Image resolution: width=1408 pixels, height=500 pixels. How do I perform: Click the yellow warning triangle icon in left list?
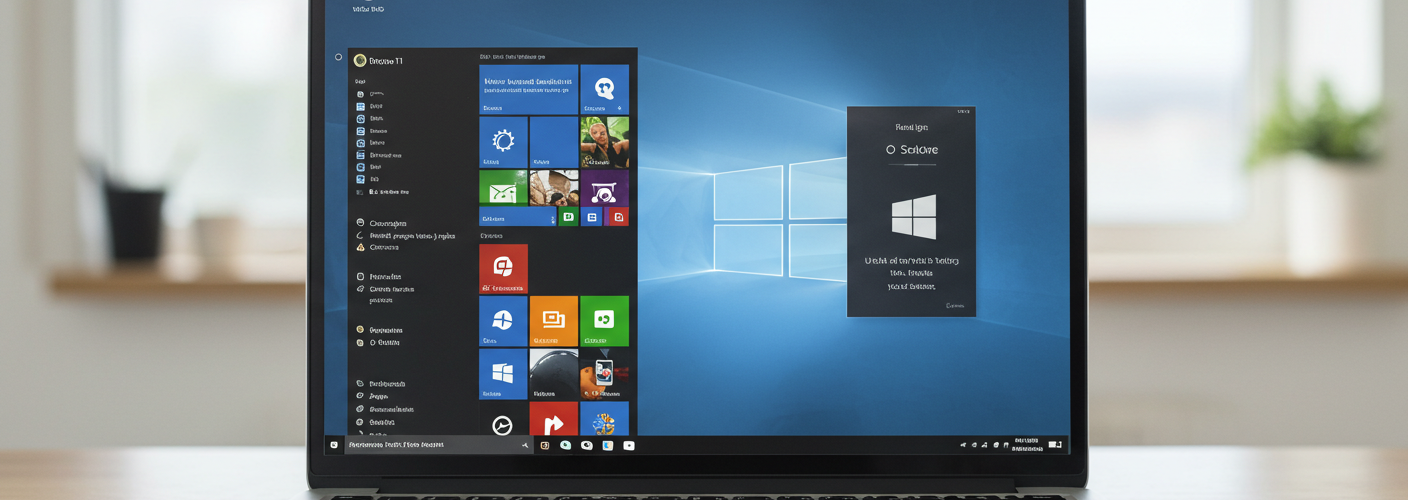360,247
